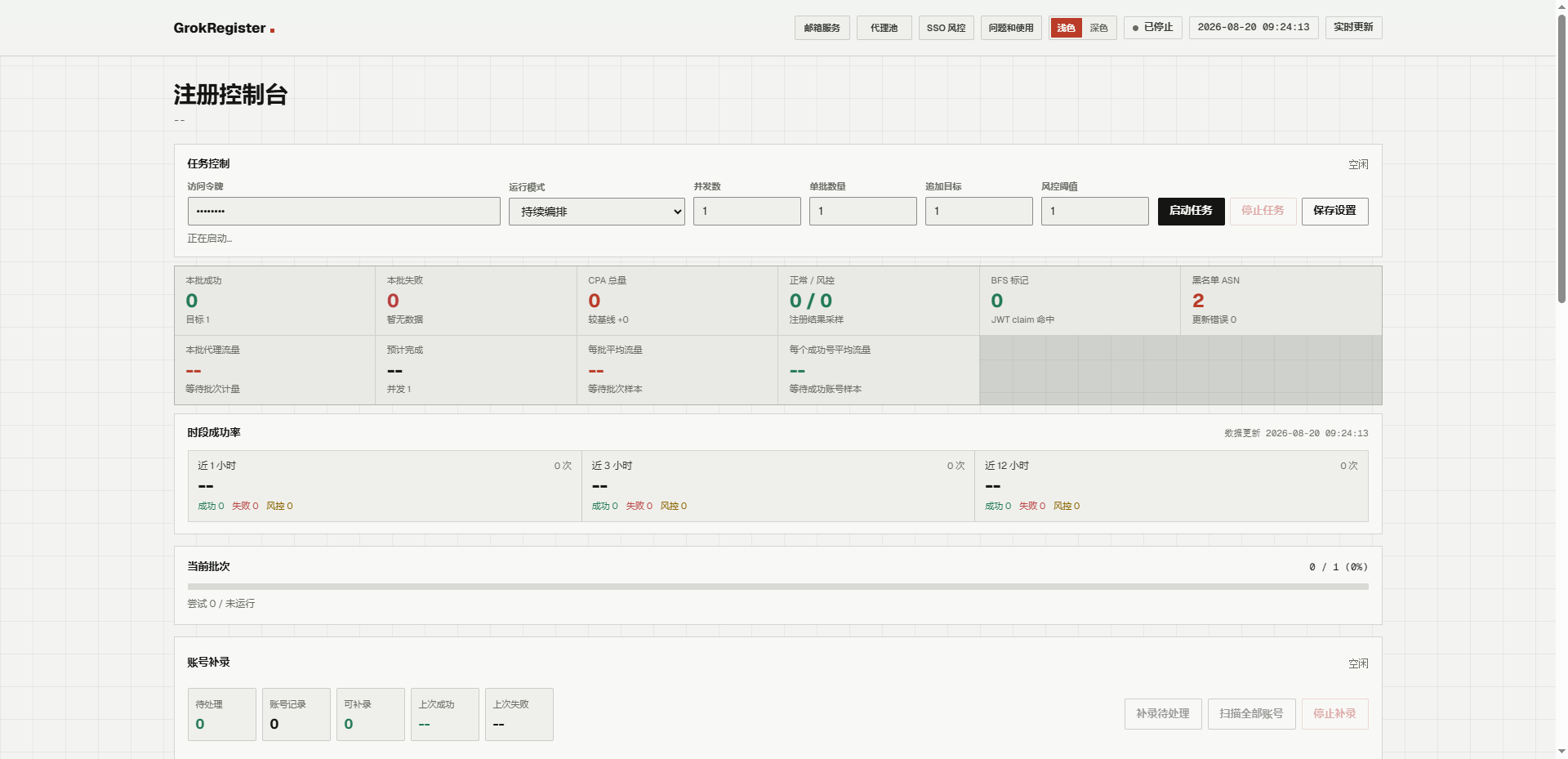
Task: Click the 待处理 counter box
Action: [x=221, y=714]
